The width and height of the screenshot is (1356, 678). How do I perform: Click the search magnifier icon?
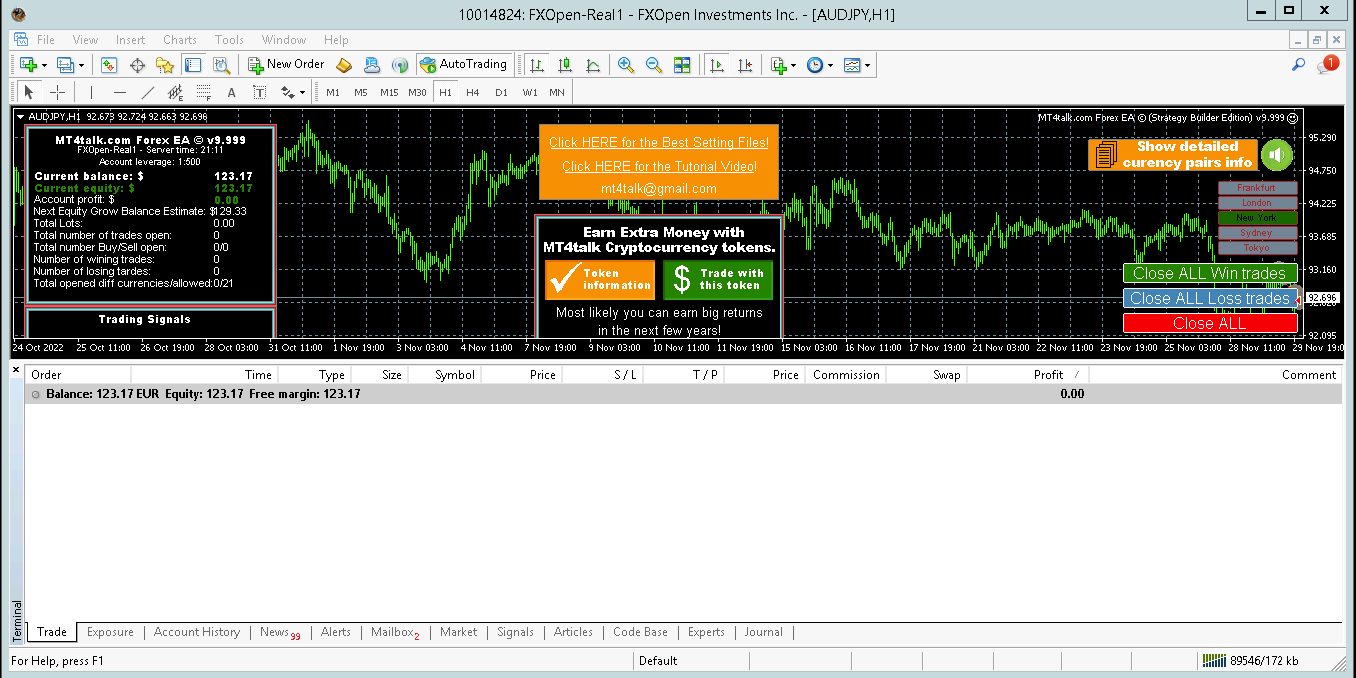coord(1299,65)
